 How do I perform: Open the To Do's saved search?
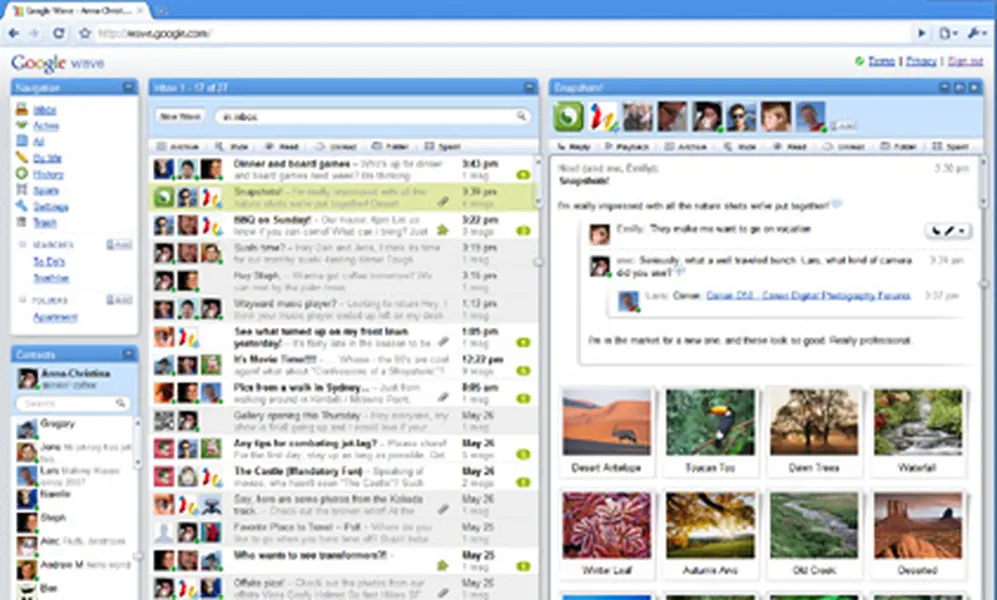point(49,261)
